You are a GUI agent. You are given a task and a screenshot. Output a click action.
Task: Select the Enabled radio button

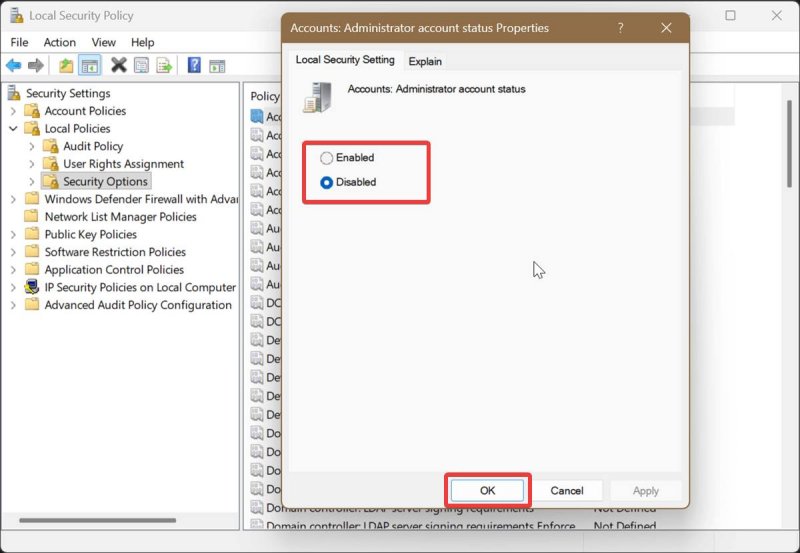327,158
